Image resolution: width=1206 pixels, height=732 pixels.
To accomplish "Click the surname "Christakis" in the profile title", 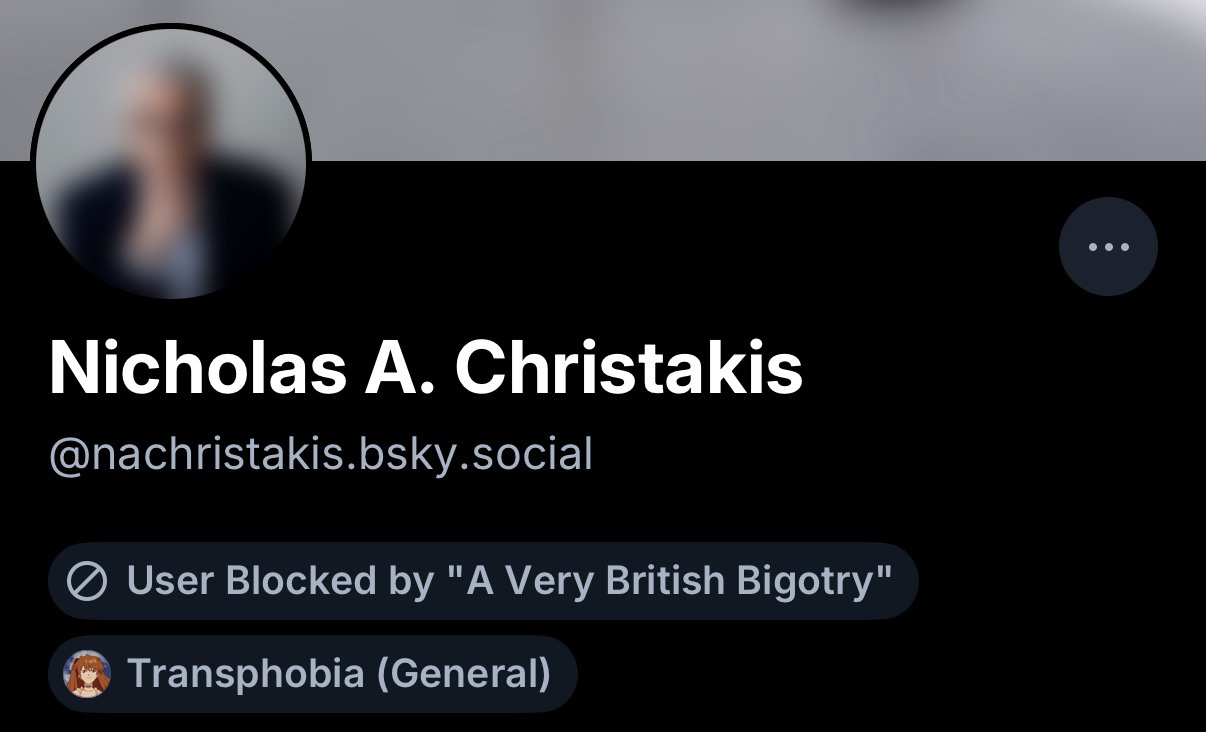I will [629, 368].
